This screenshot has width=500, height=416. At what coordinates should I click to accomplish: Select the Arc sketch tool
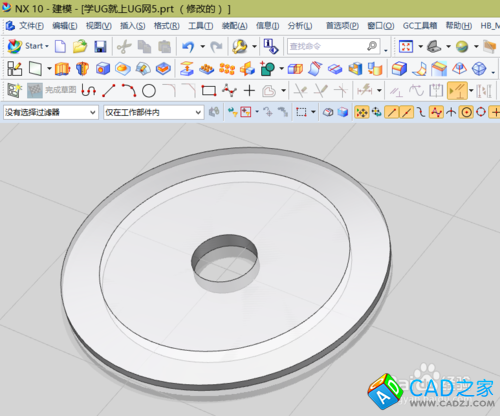click(129, 91)
